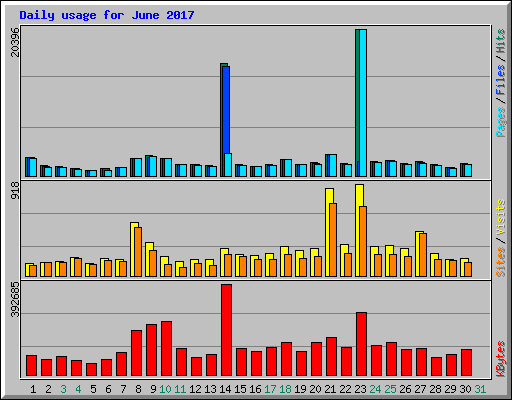Click the orange sites bar for day 27
This screenshot has height=400, width=512.
point(423,255)
